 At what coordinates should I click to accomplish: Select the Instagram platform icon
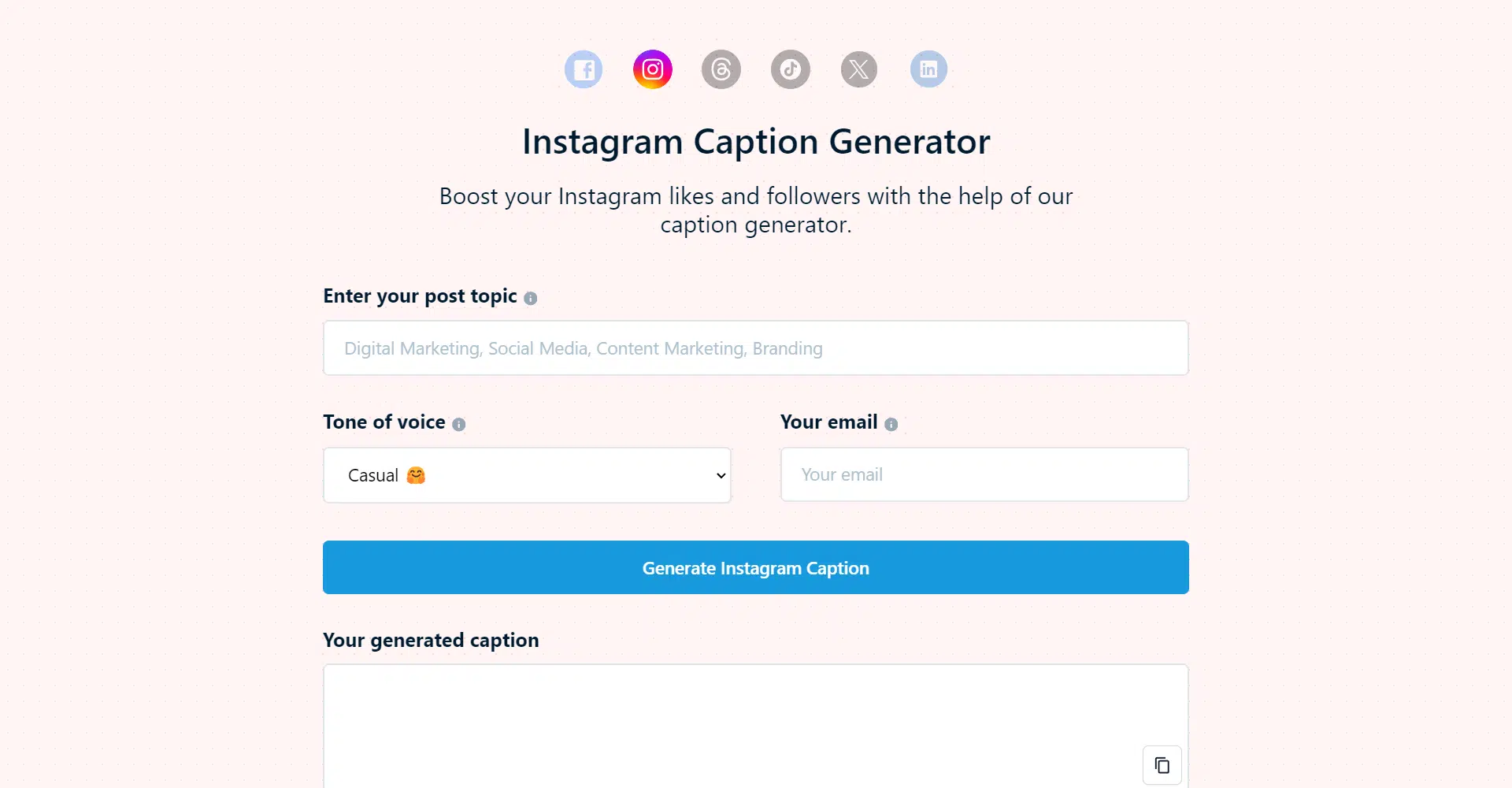click(653, 69)
